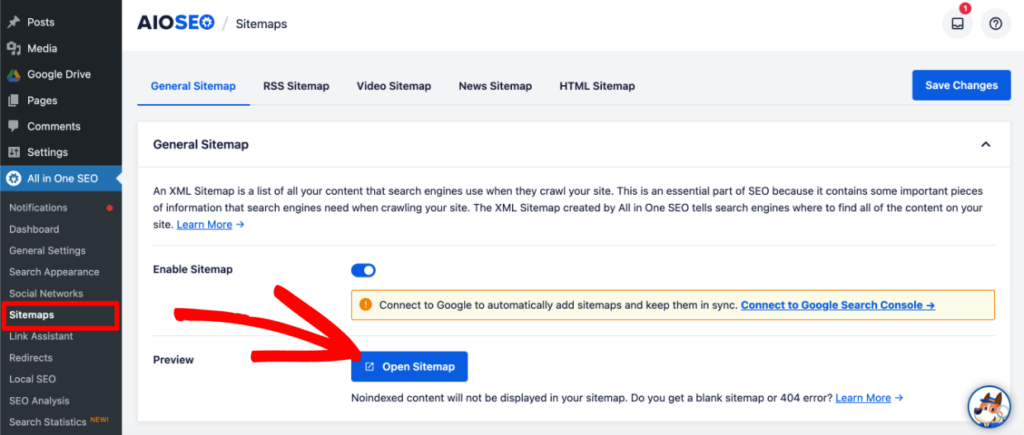Click the Posts pushpin icon
The width and height of the screenshot is (1024, 435).
14,22
